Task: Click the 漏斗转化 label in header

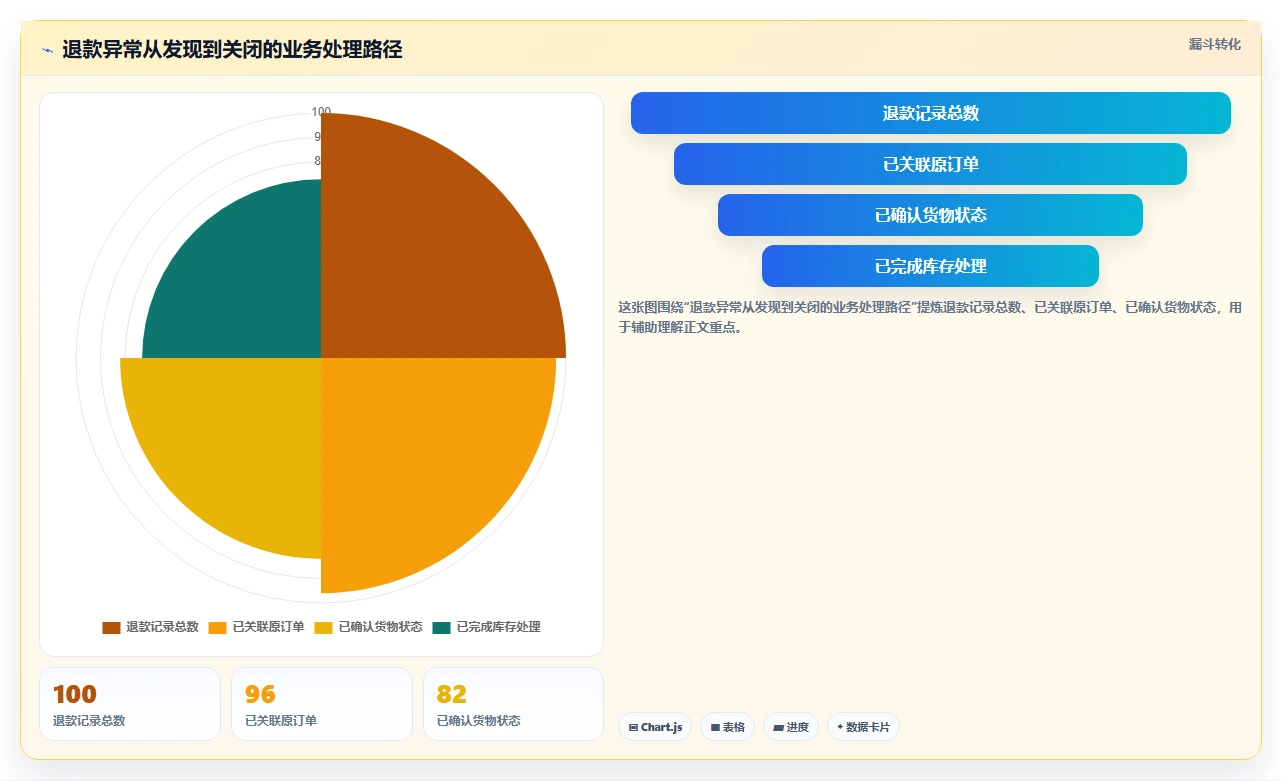Action: coord(1215,44)
